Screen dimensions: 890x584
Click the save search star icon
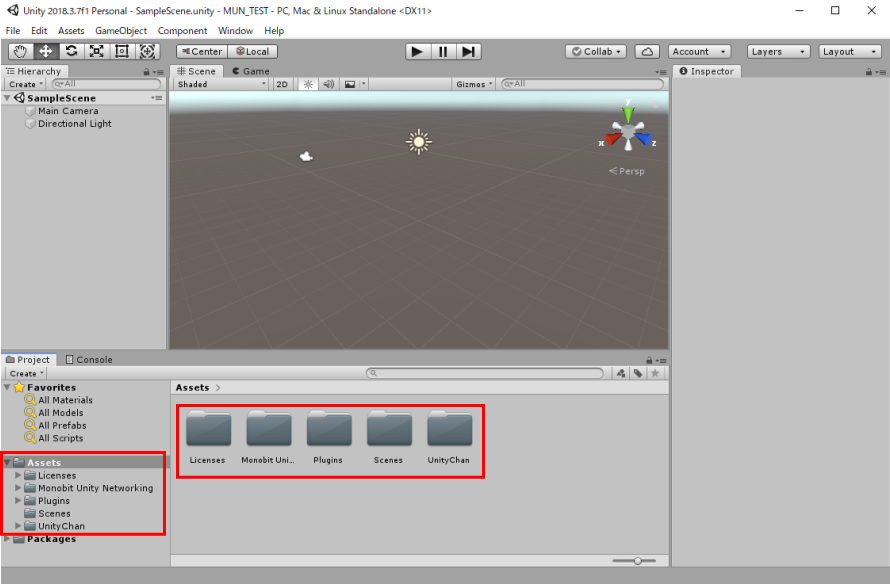[655, 373]
